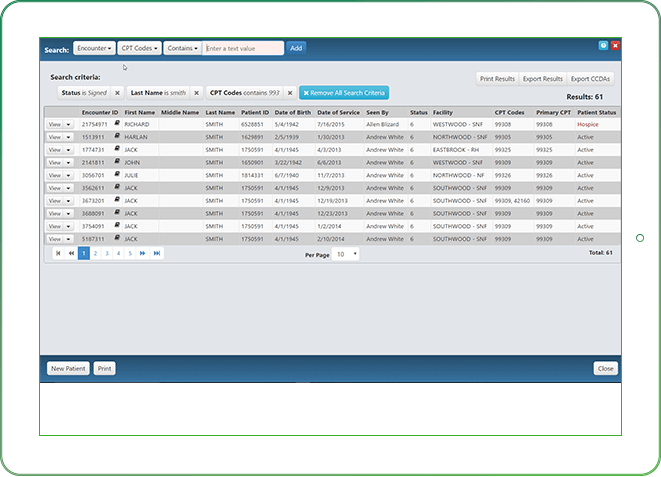Click Remove All Search Criteria
The image size is (661, 477).
344,92
